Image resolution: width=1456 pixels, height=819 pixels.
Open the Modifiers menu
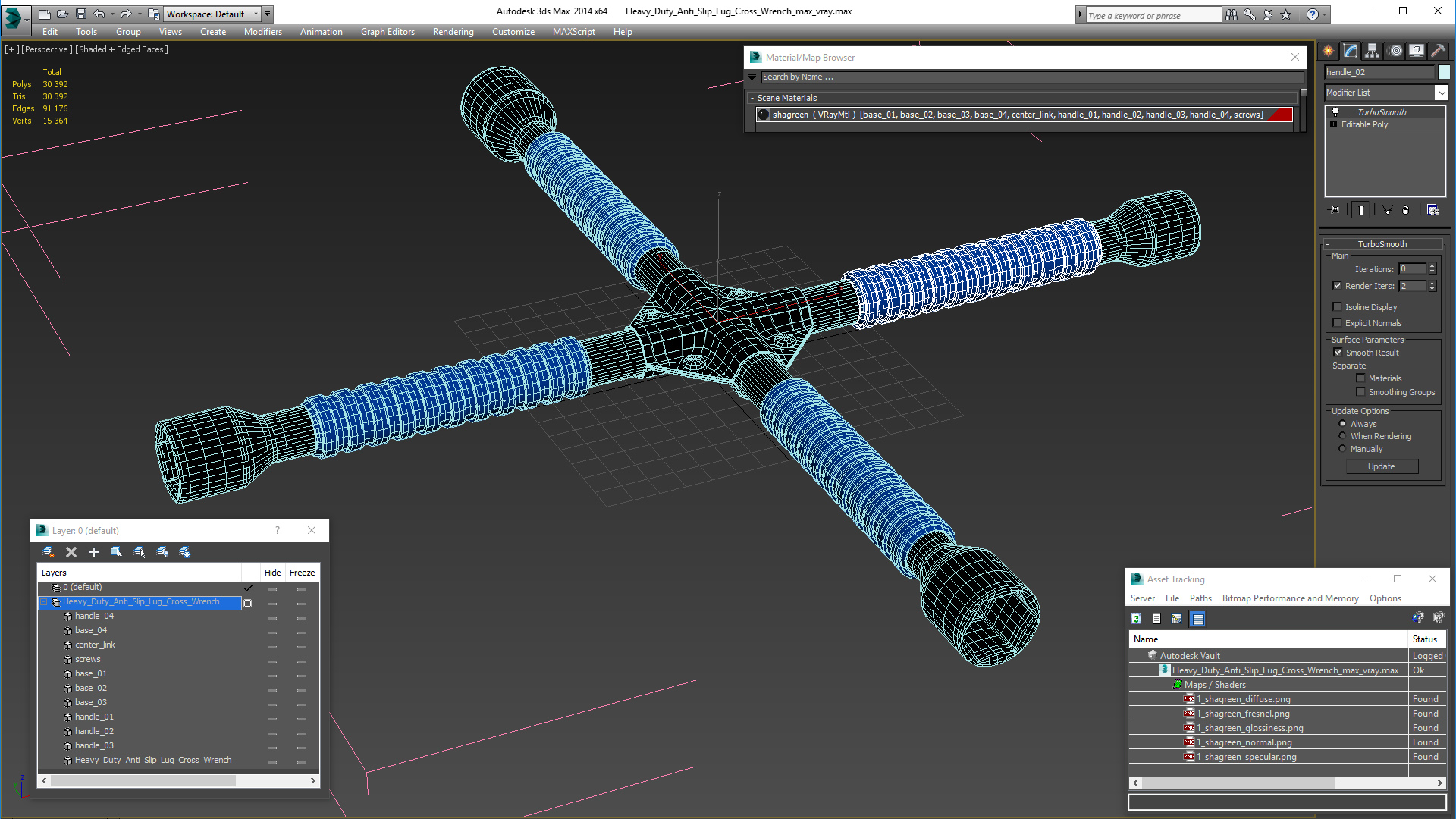(x=263, y=32)
